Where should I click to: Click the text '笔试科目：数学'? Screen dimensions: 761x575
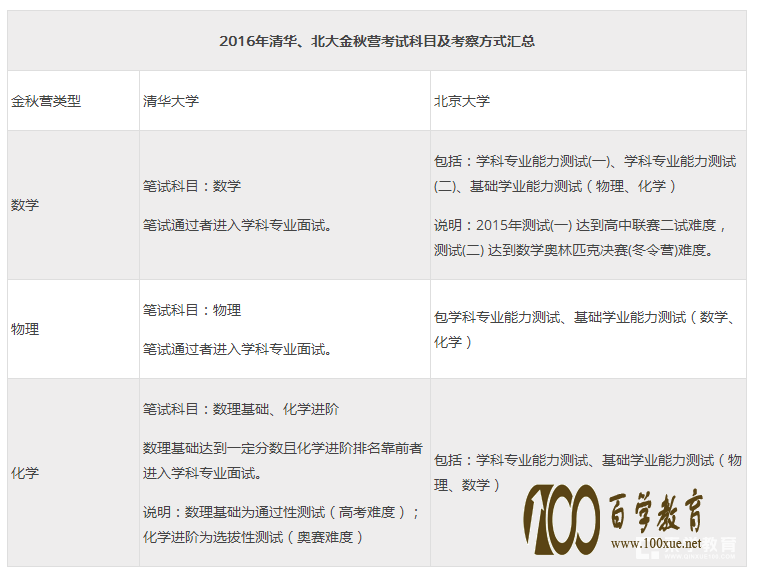tap(192, 186)
